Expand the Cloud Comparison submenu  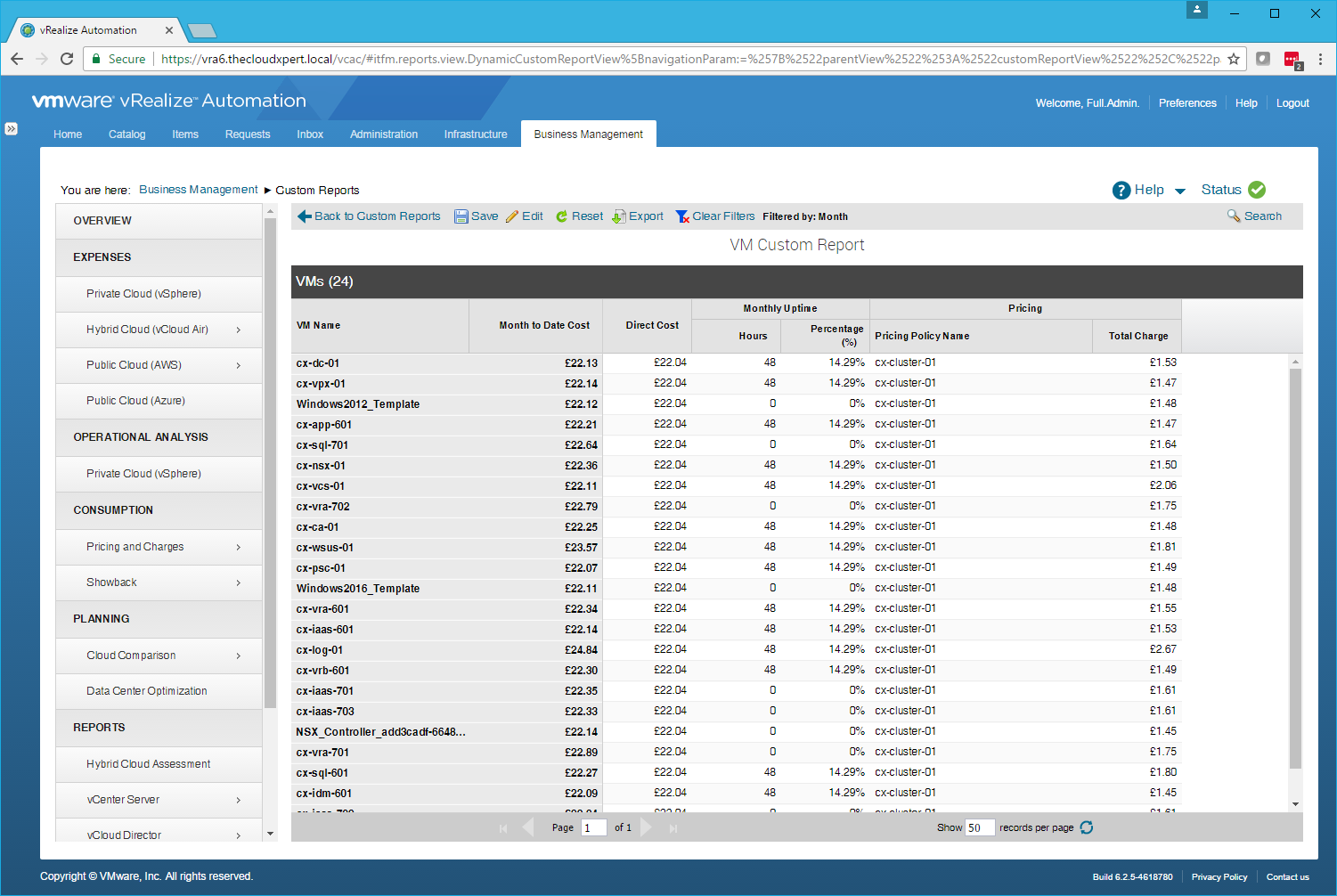click(239, 656)
